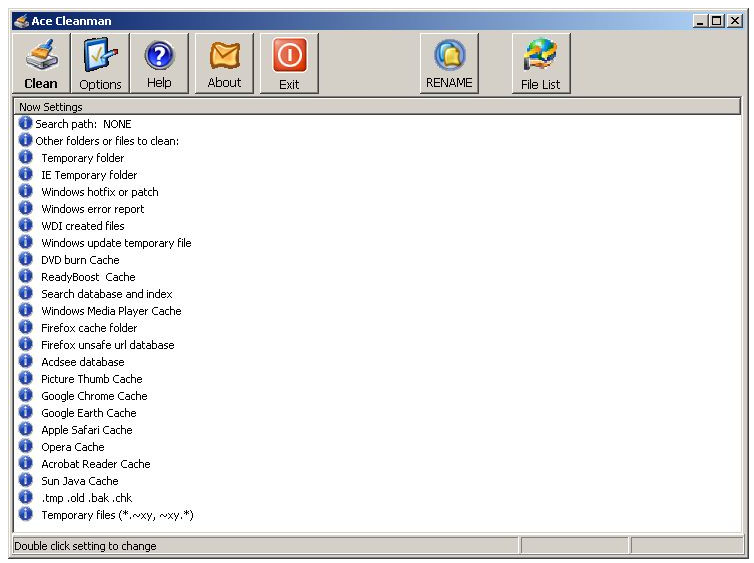Select 'Google Earth Cache' text

tap(89, 413)
